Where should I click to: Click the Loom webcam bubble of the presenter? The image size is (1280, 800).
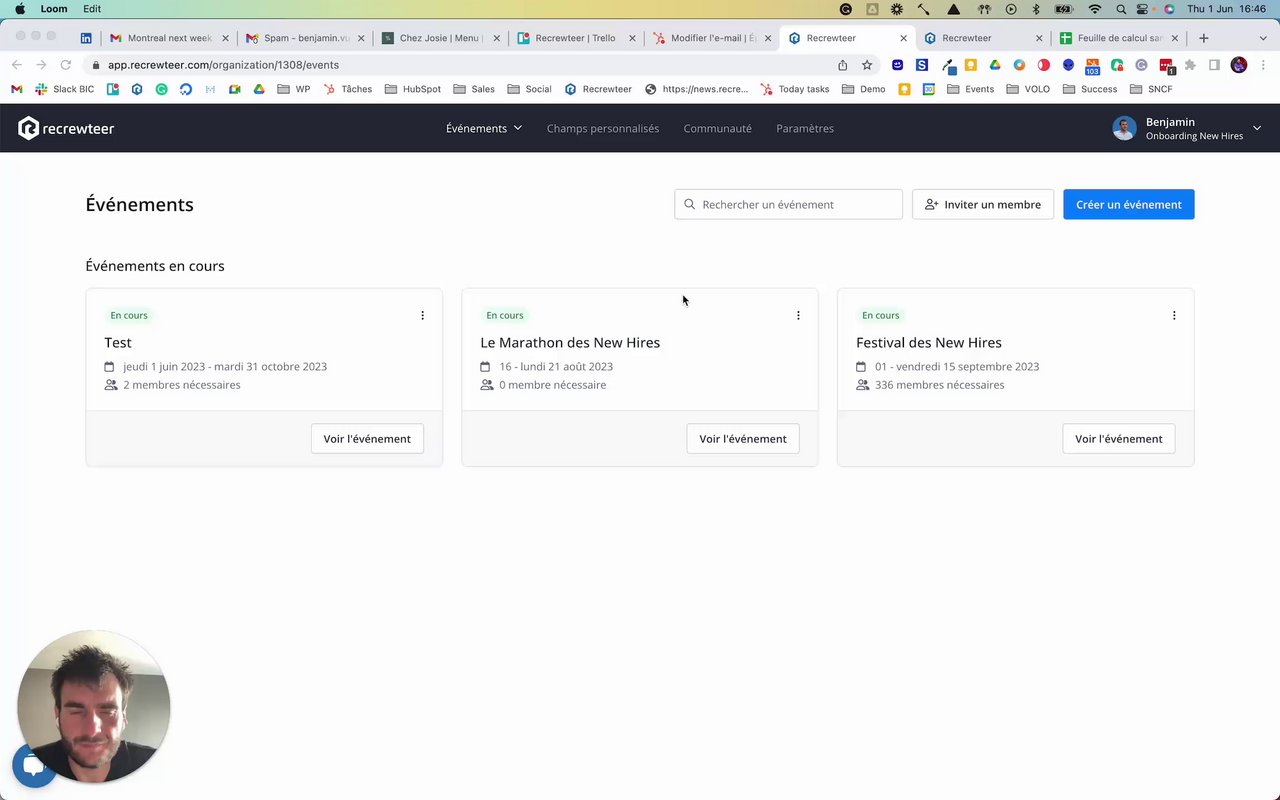click(x=93, y=706)
